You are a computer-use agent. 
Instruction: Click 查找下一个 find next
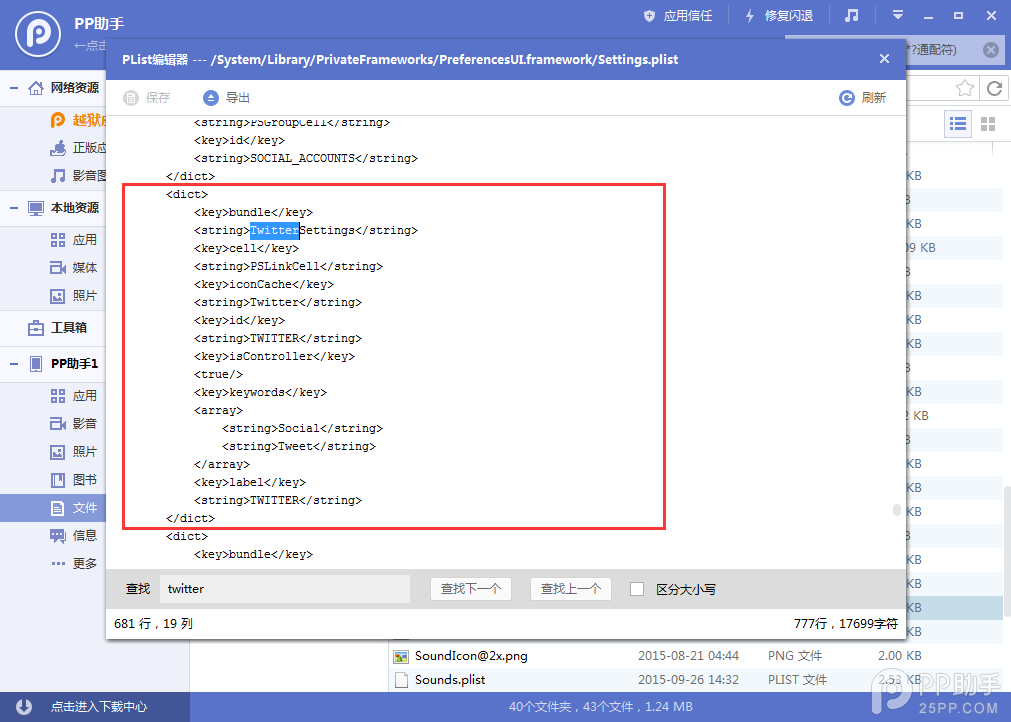[471, 589]
